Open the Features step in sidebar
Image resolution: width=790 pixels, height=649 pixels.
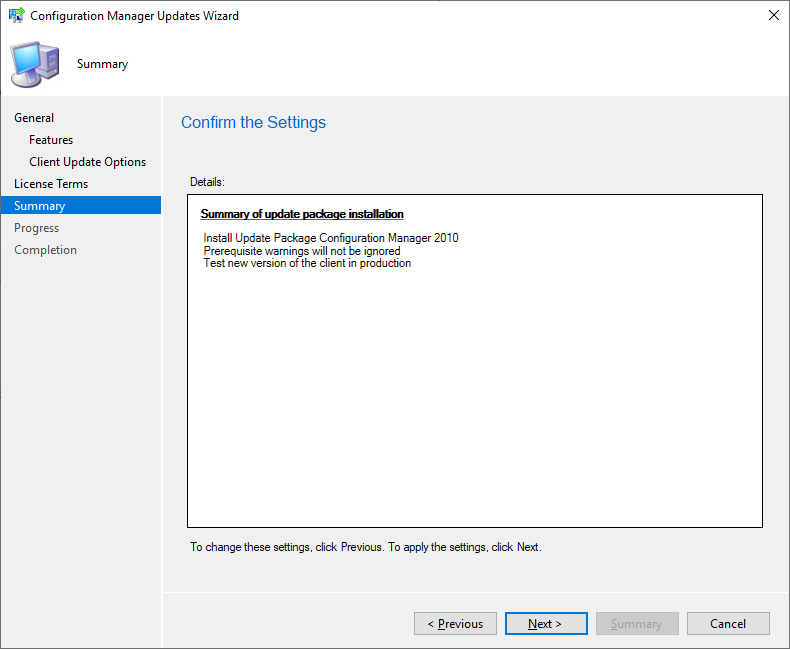51,140
